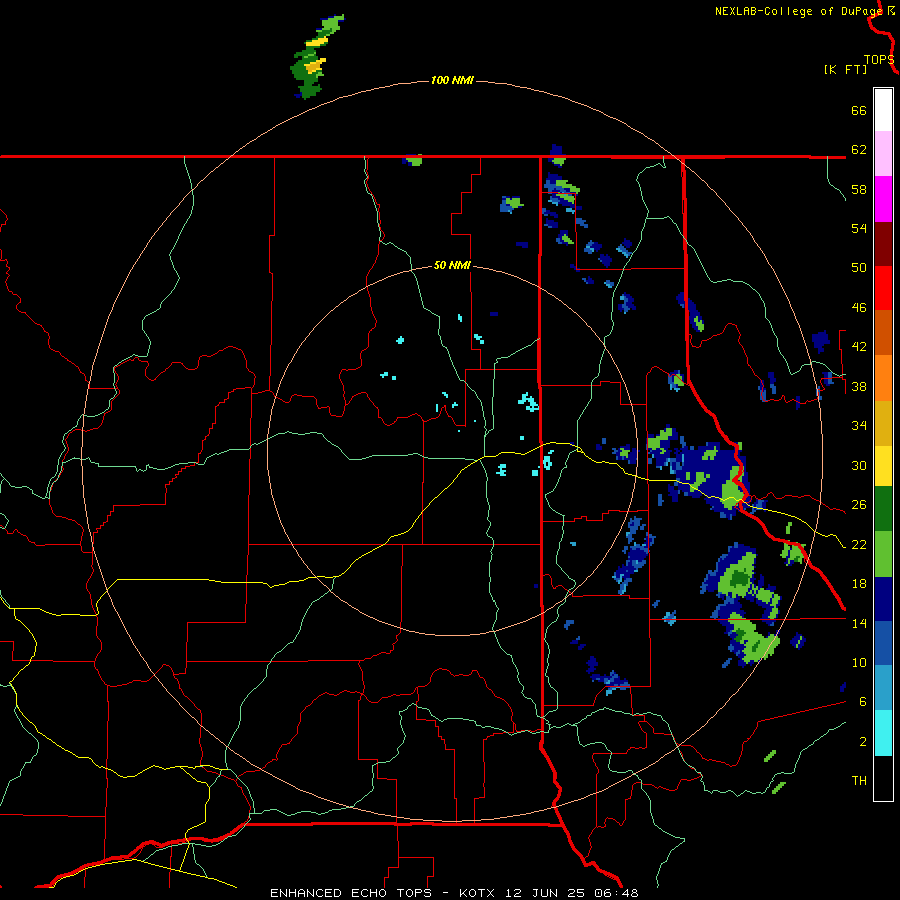The width and height of the screenshot is (900, 900).
Task: Select the 26 legend value
Action: (859, 505)
